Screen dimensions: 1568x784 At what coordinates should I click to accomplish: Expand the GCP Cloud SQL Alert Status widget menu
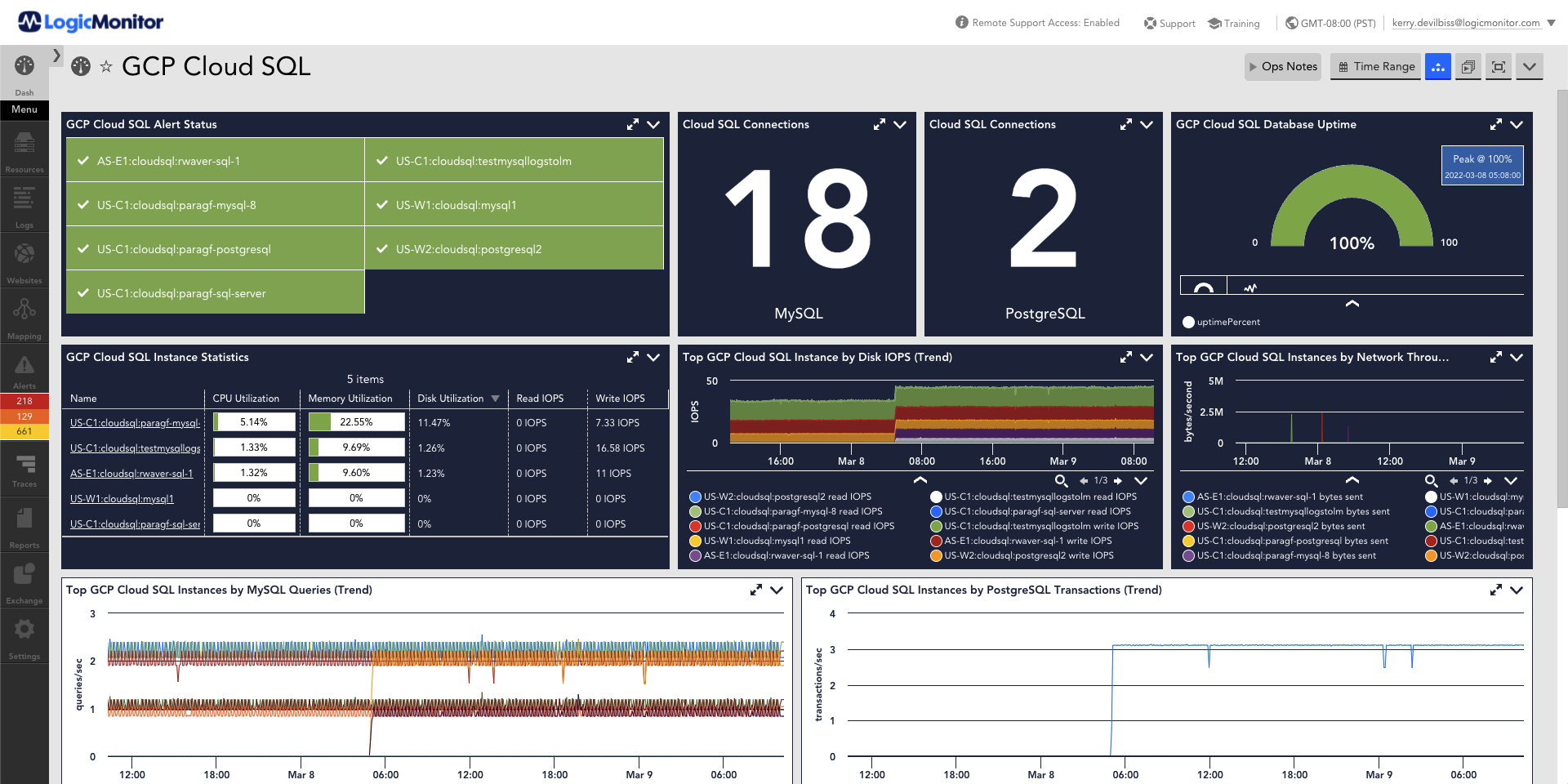point(653,125)
